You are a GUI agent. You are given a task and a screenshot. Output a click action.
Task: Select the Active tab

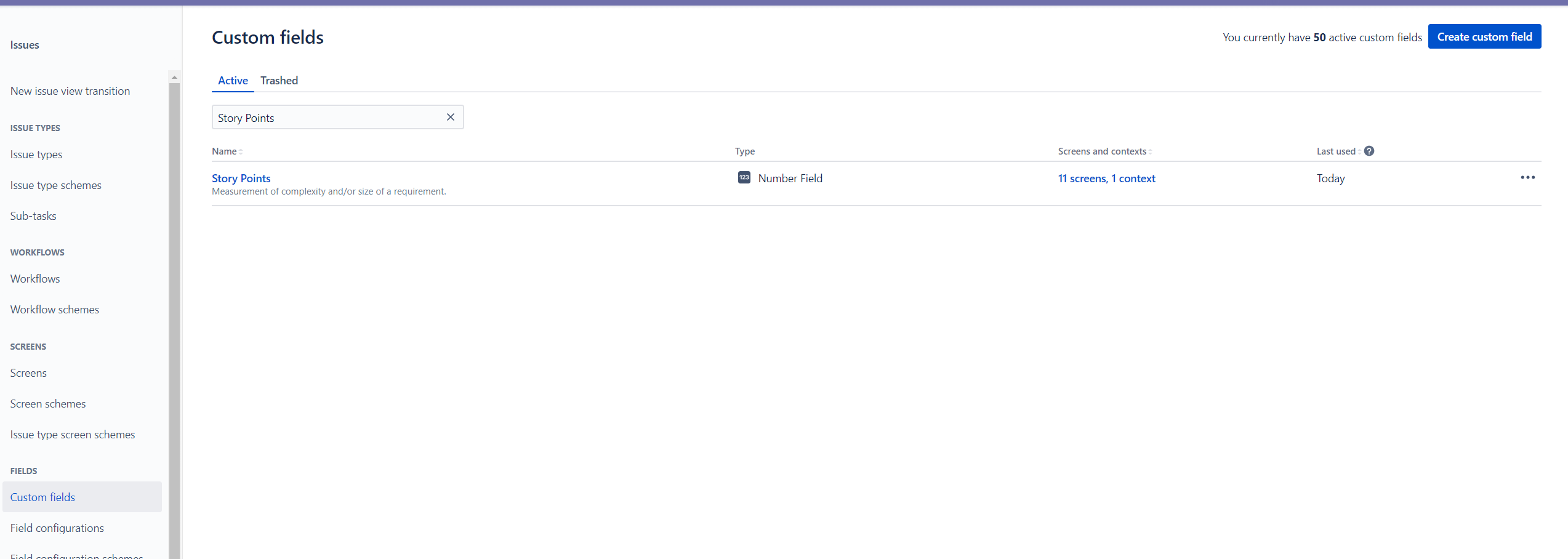click(233, 80)
